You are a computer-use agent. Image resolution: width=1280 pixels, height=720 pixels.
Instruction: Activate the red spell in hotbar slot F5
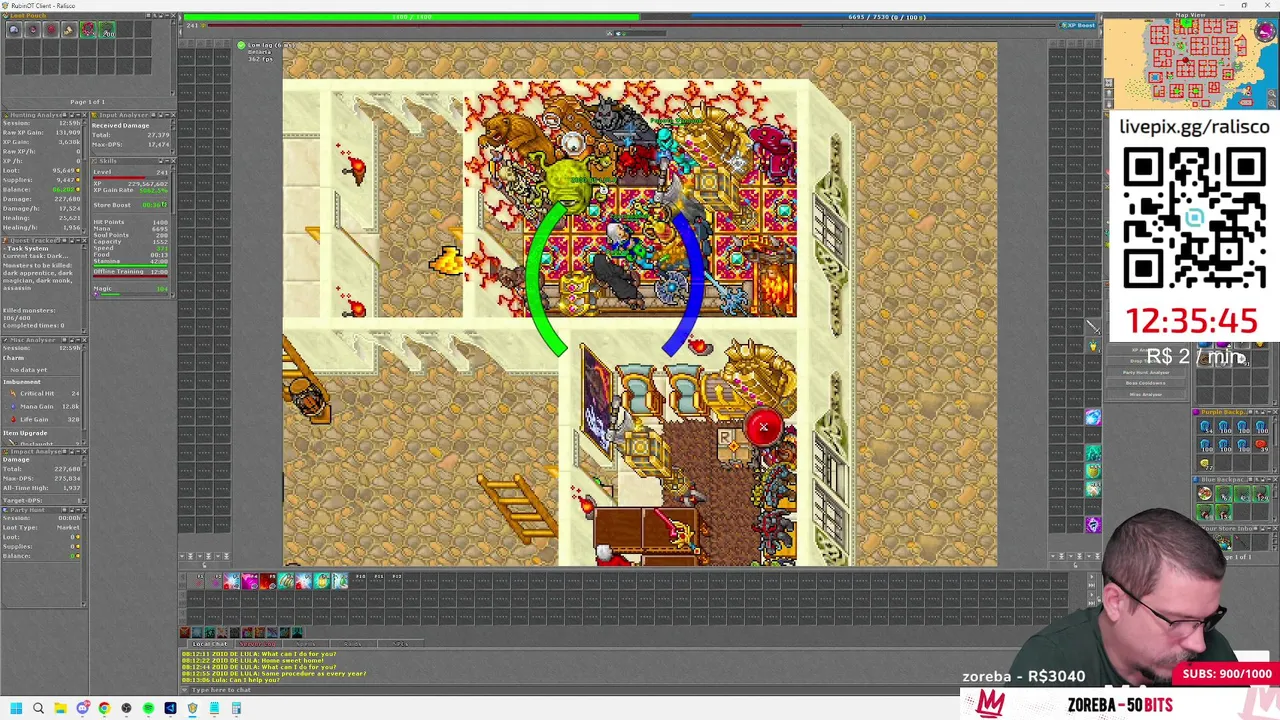268,581
